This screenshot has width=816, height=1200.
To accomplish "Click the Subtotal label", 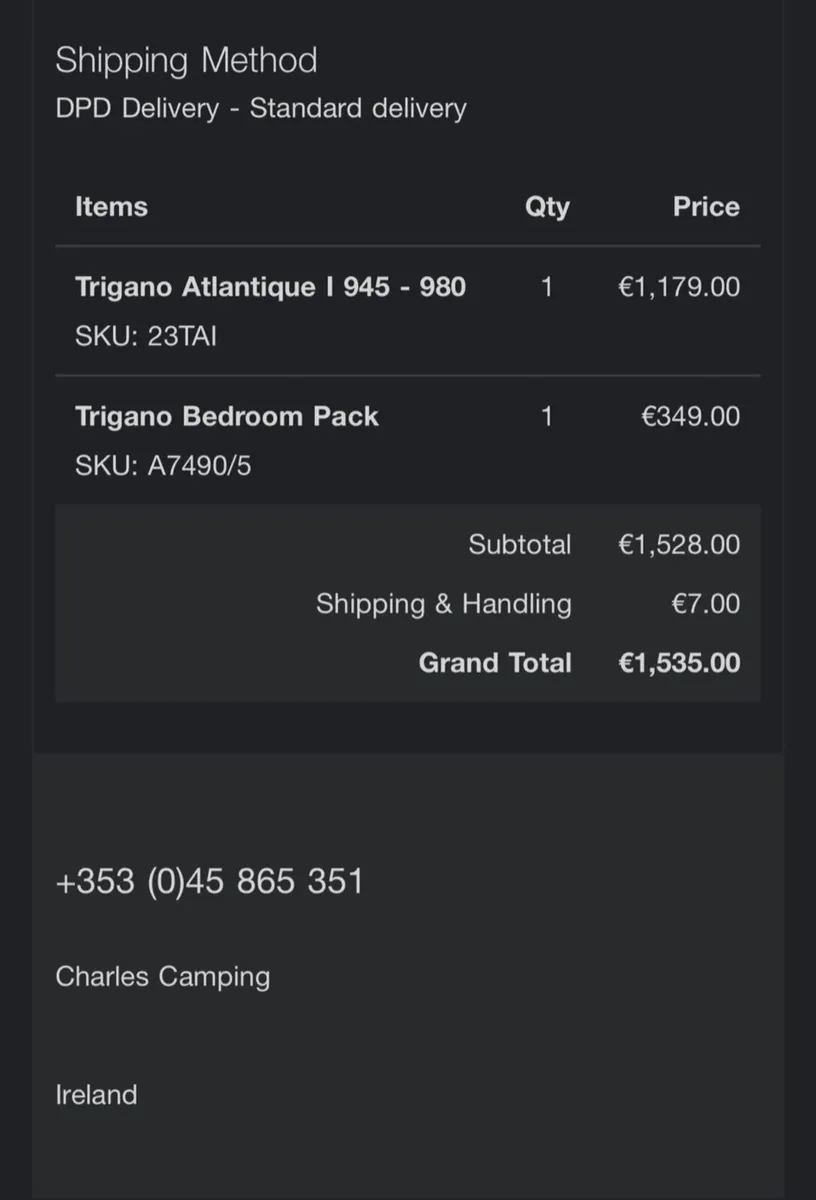I will coord(520,544).
